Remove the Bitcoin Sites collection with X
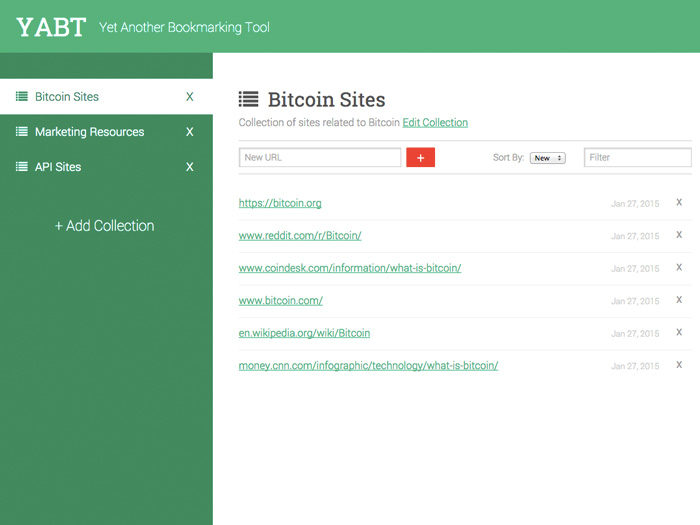 [190, 96]
